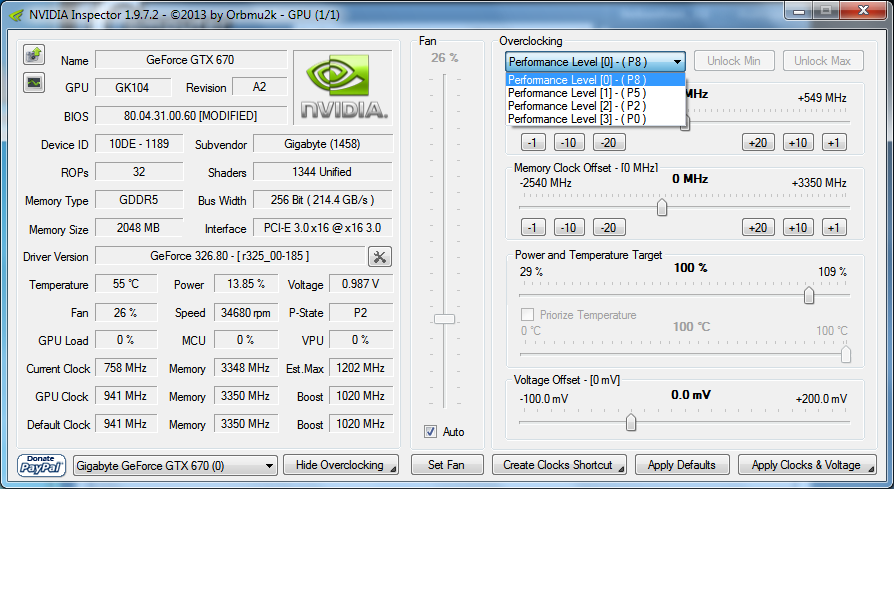Click memory clock offset +1 button
The height and width of the screenshot is (614, 894).
point(834,227)
